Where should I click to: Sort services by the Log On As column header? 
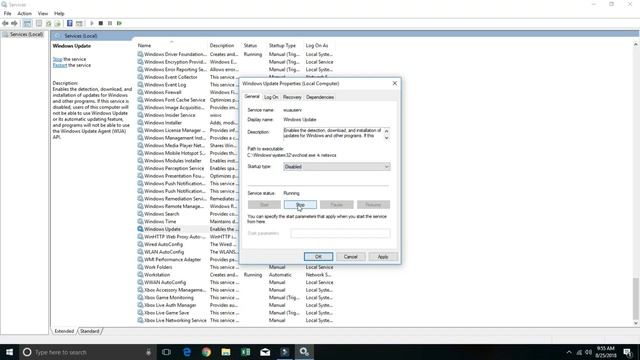click(x=317, y=45)
